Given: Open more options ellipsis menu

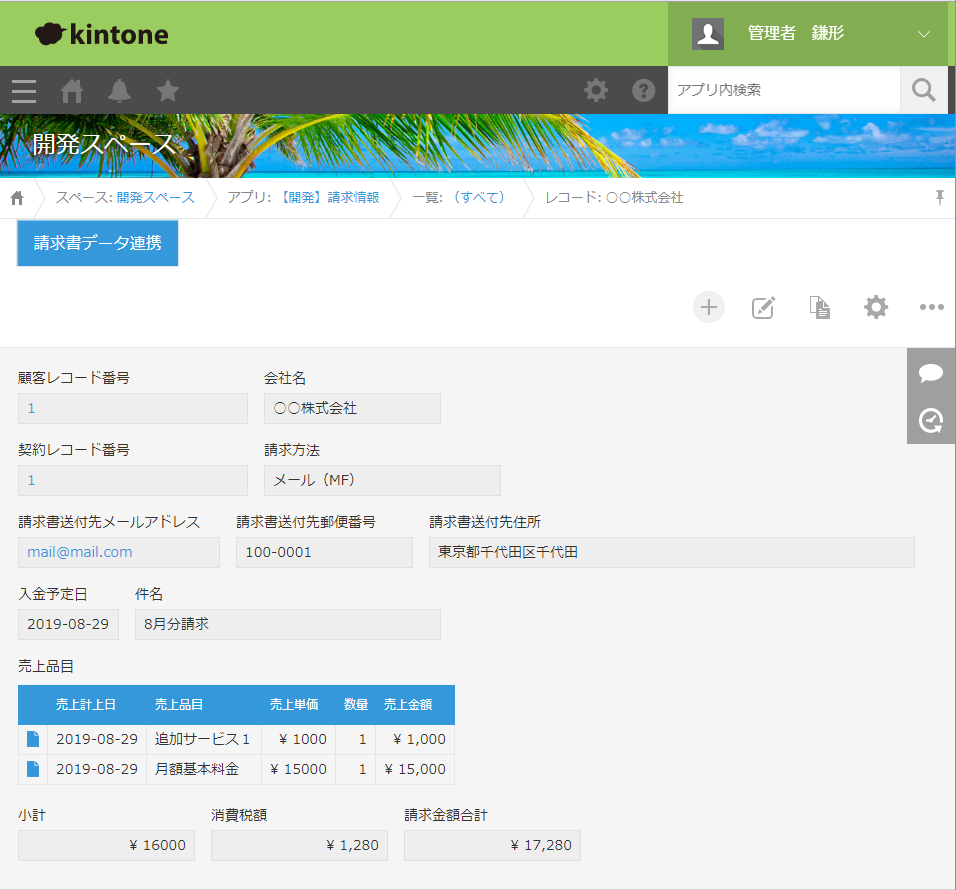Looking at the screenshot, I should (932, 307).
